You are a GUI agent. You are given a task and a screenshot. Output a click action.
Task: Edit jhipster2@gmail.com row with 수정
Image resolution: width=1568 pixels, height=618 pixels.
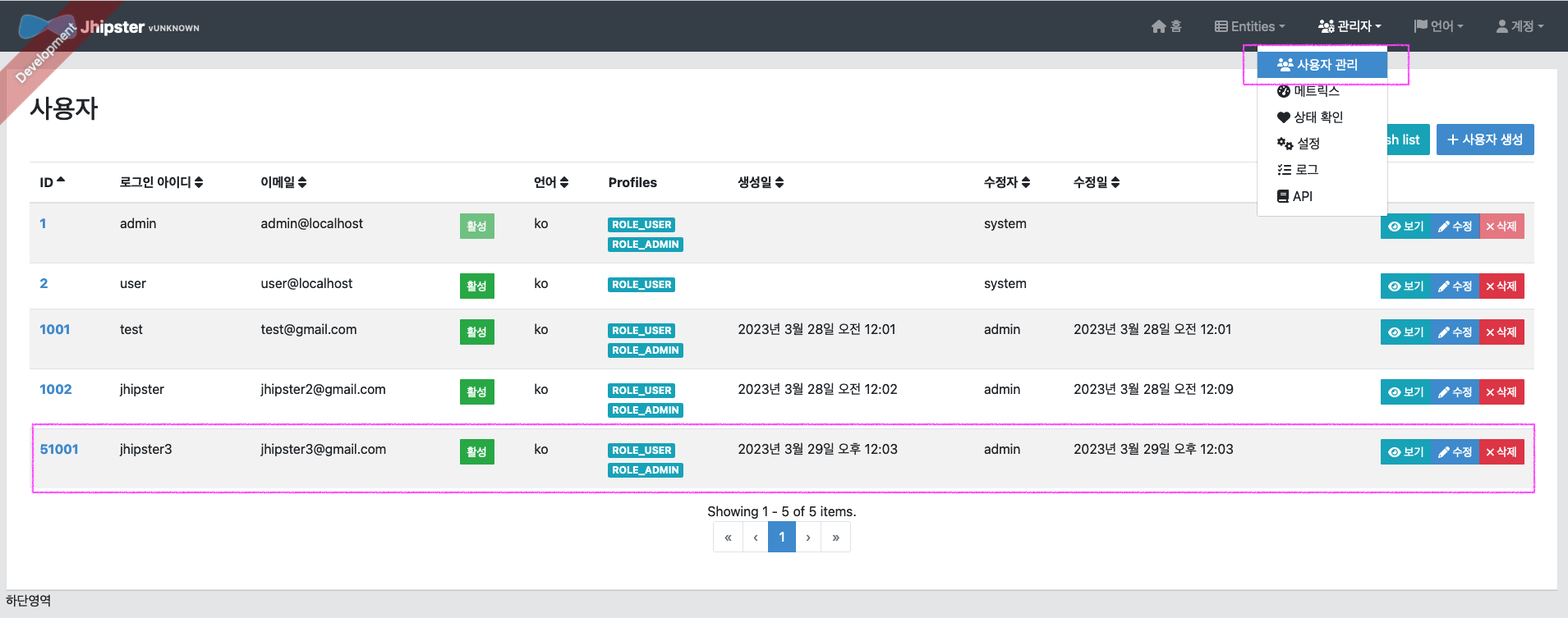tap(1455, 391)
